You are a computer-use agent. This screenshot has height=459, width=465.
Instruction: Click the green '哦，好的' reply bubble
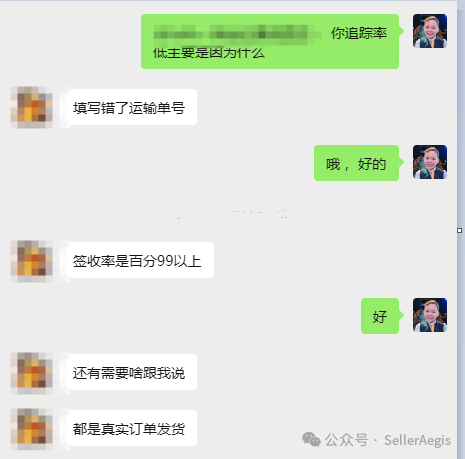pos(356,163)
